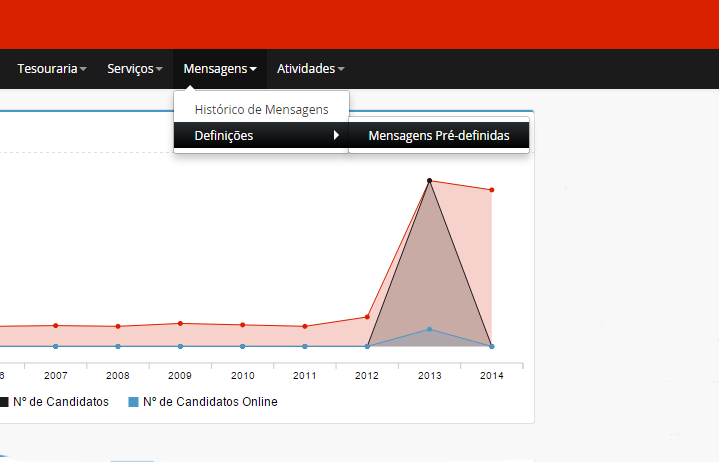
Task: Click the black Nº de Candidatos legend swatch
Action: pos(3,402)
